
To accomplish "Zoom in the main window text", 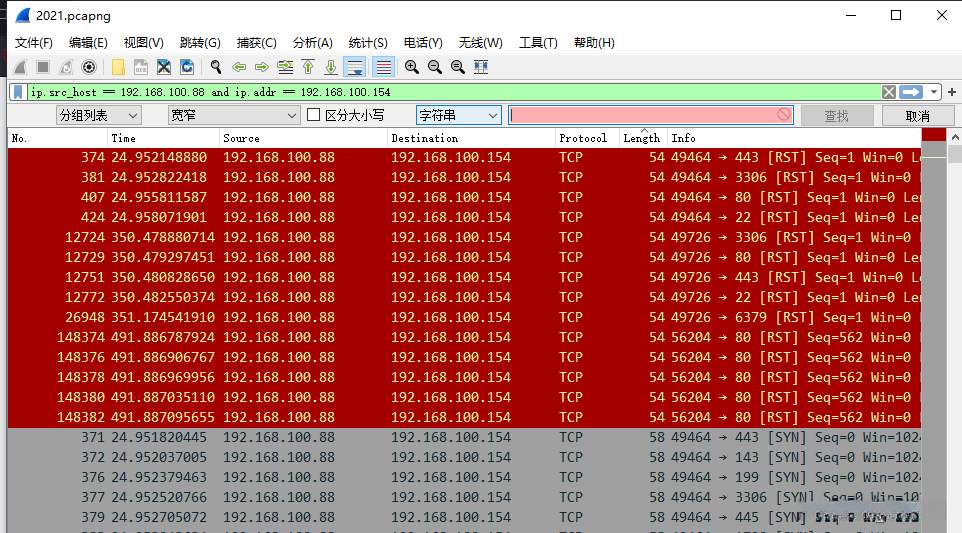I will click(x=412, y=67).
